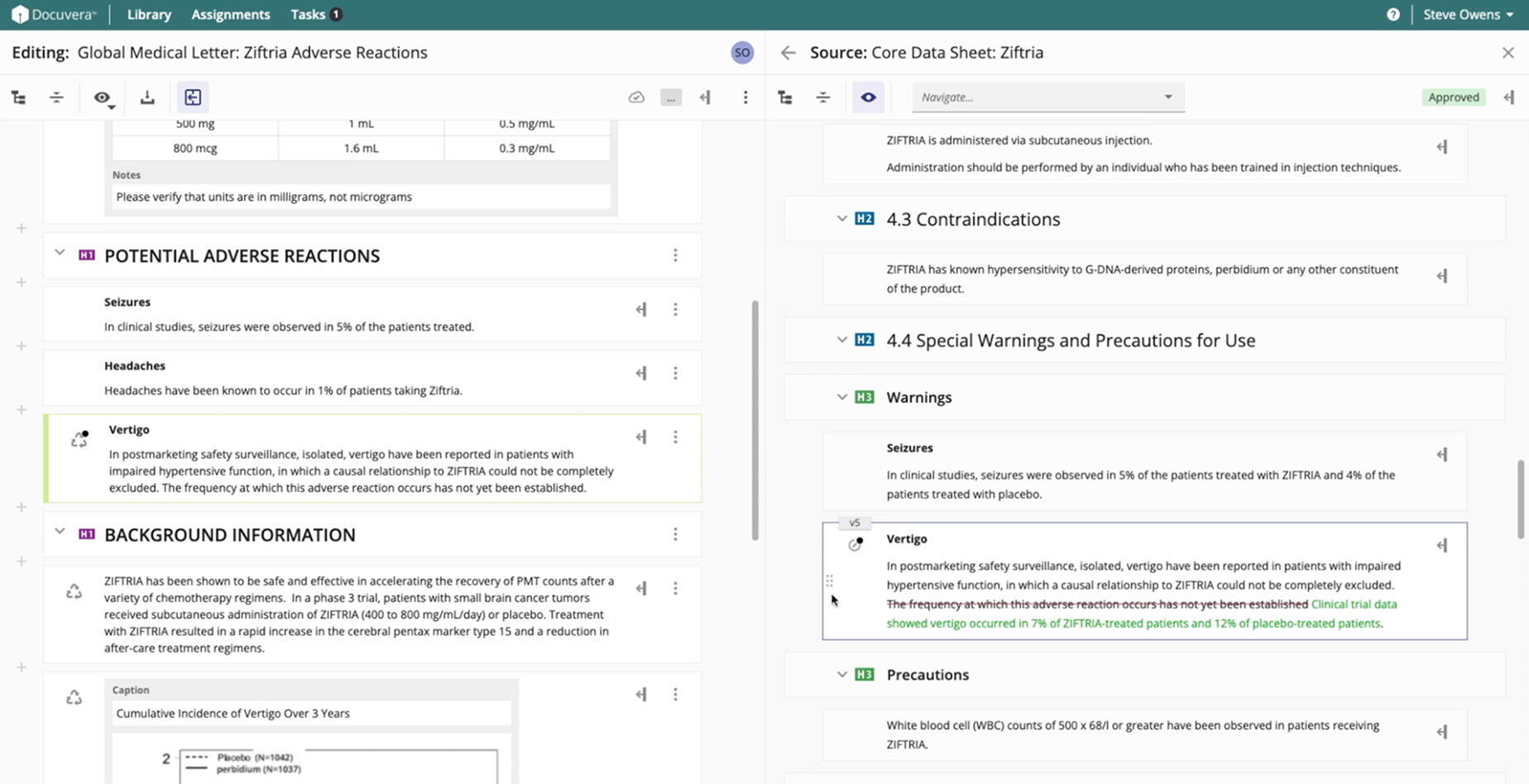
Task: Open the POTENTIAL ADVERSE REACTIONS kebab menu
Action: [675, 256]
